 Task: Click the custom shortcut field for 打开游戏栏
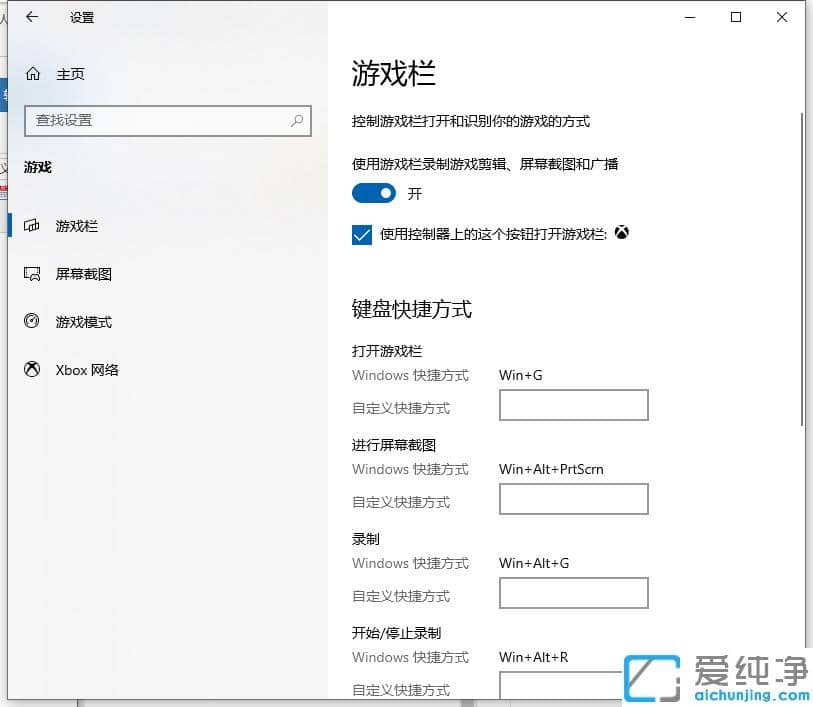(x=573, y=405)
